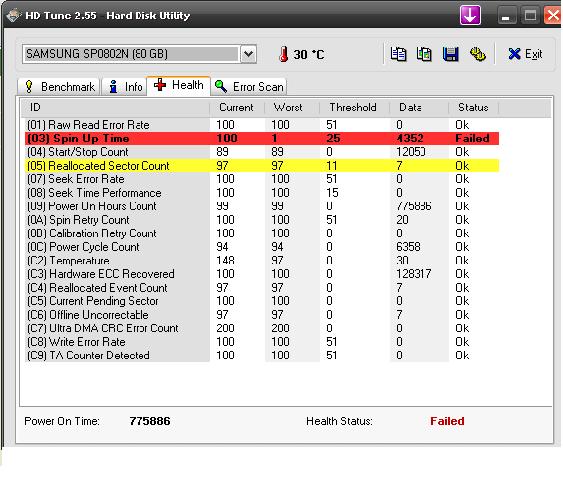Click data value 6358 for Power Cycle Count

coord(409,247)
